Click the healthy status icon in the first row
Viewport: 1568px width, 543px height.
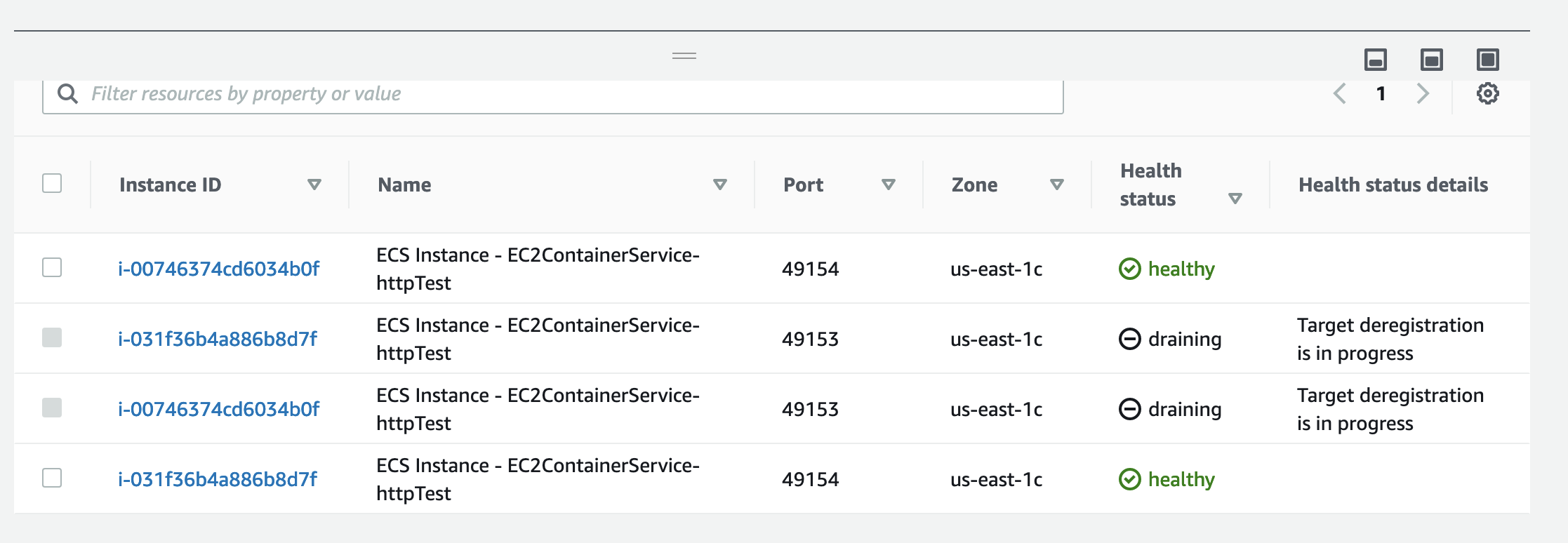1129,269
